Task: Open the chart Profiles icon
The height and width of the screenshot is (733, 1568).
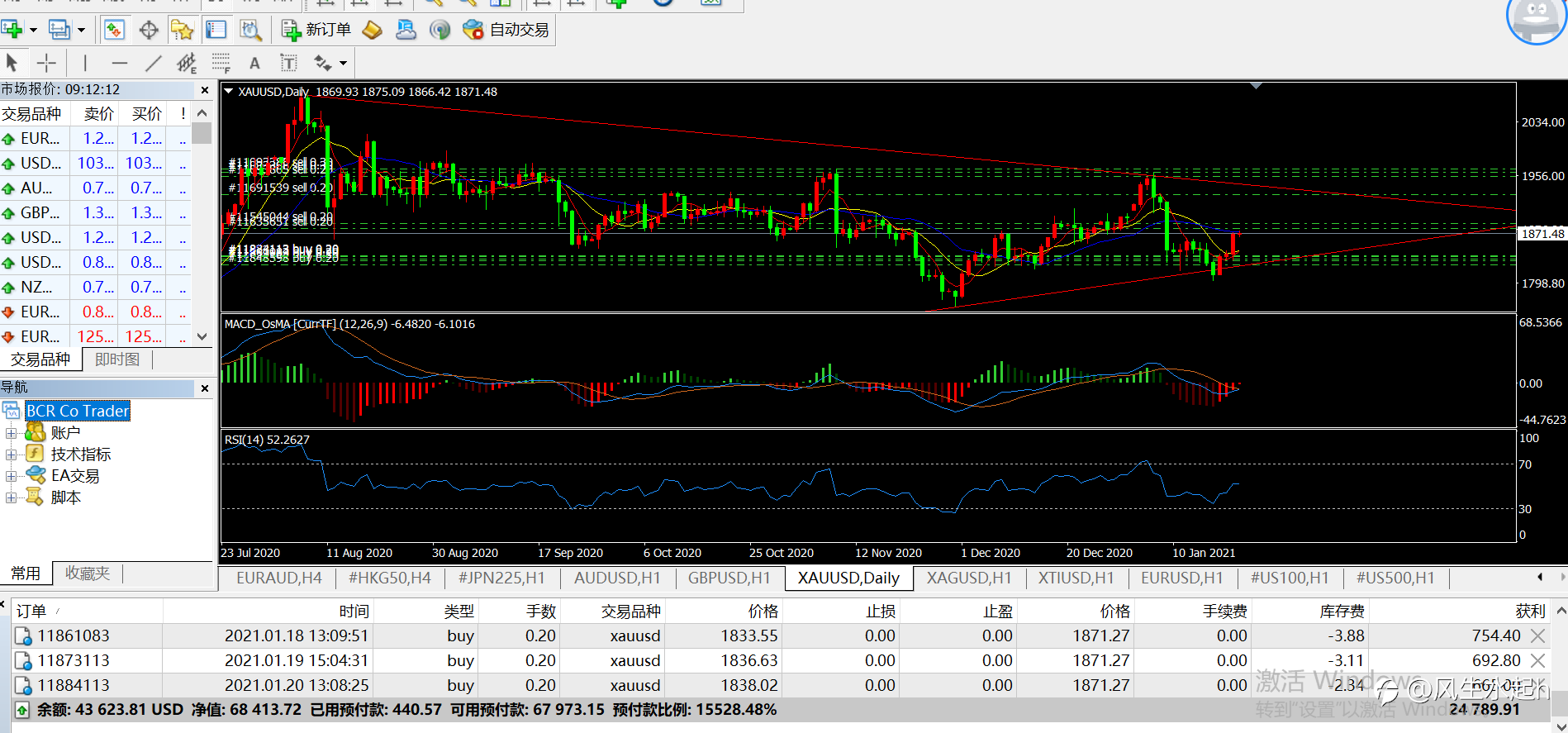Action: [59, 30]
